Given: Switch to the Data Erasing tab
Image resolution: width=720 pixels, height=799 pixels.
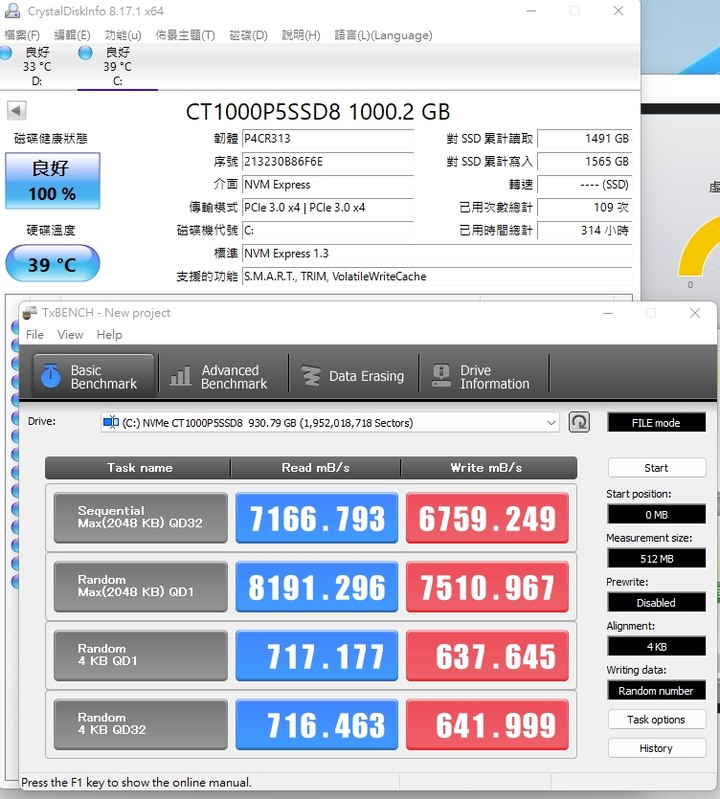Looking at the screenshot, I should coord(354,376).
